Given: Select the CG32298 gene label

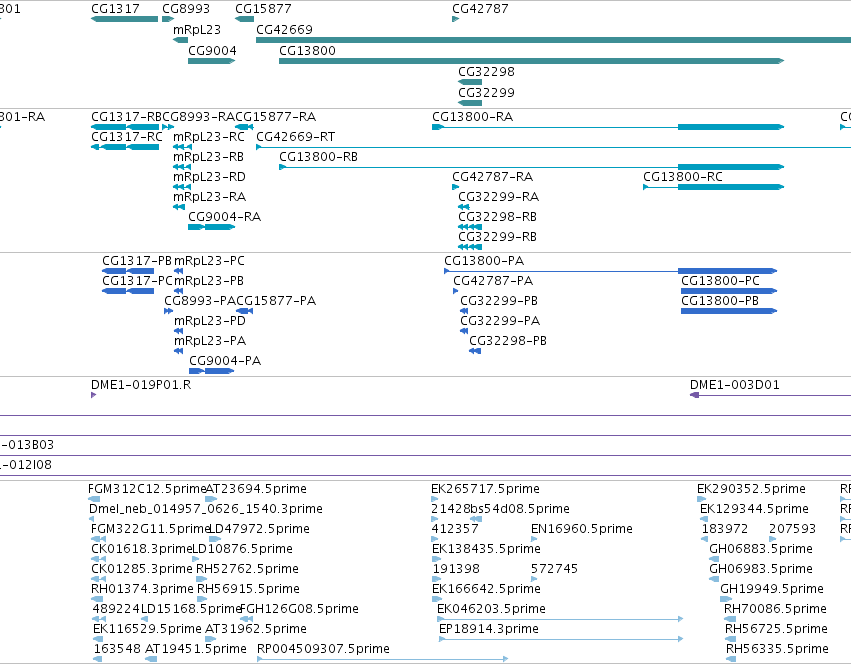Looking at the screenshot, I should (x=486, y=72).
